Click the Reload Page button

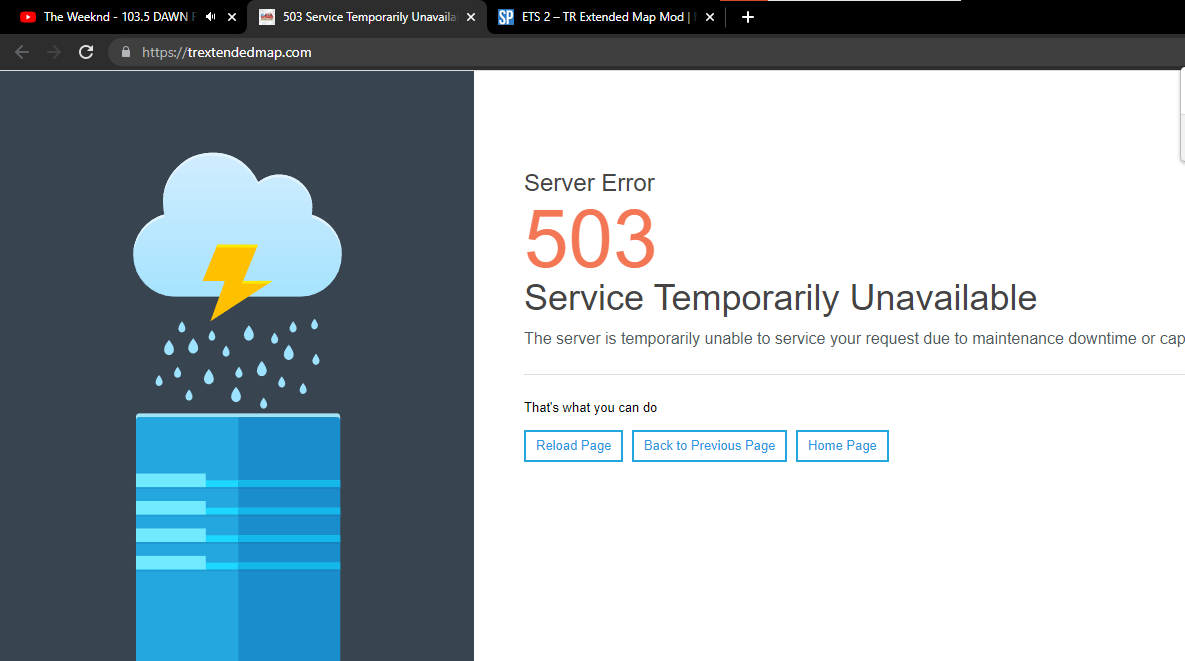(574, 446)
